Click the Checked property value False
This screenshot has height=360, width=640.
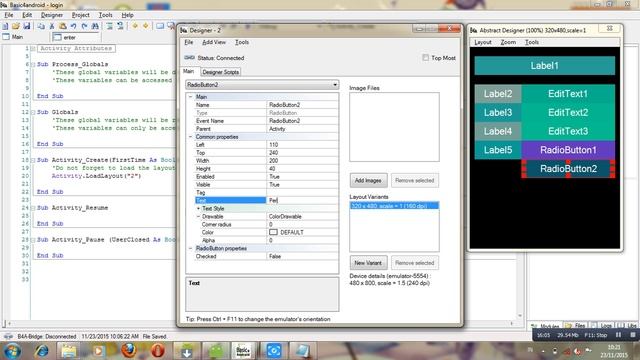coord(302,256)
